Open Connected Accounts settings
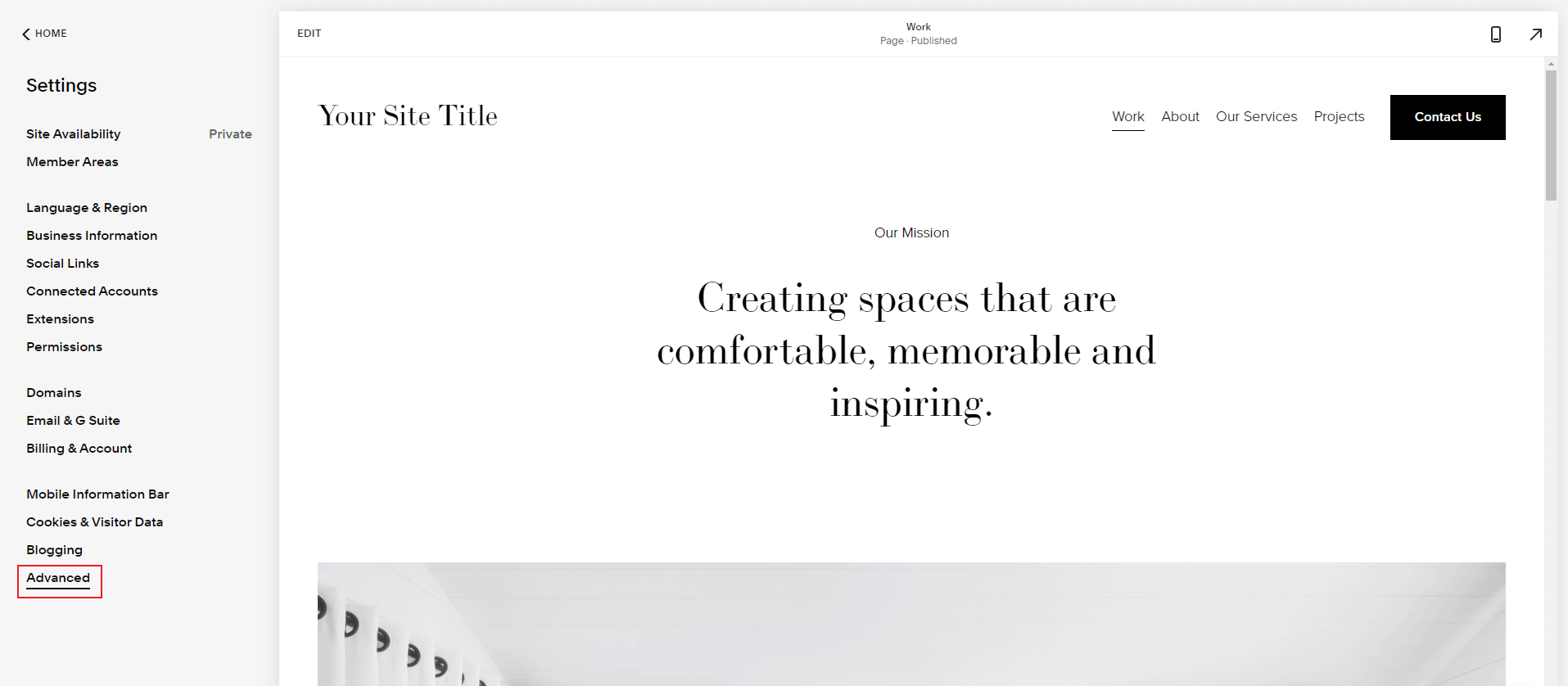The width and height of the screenshot is (1568, 686). (x=92, y=291)
